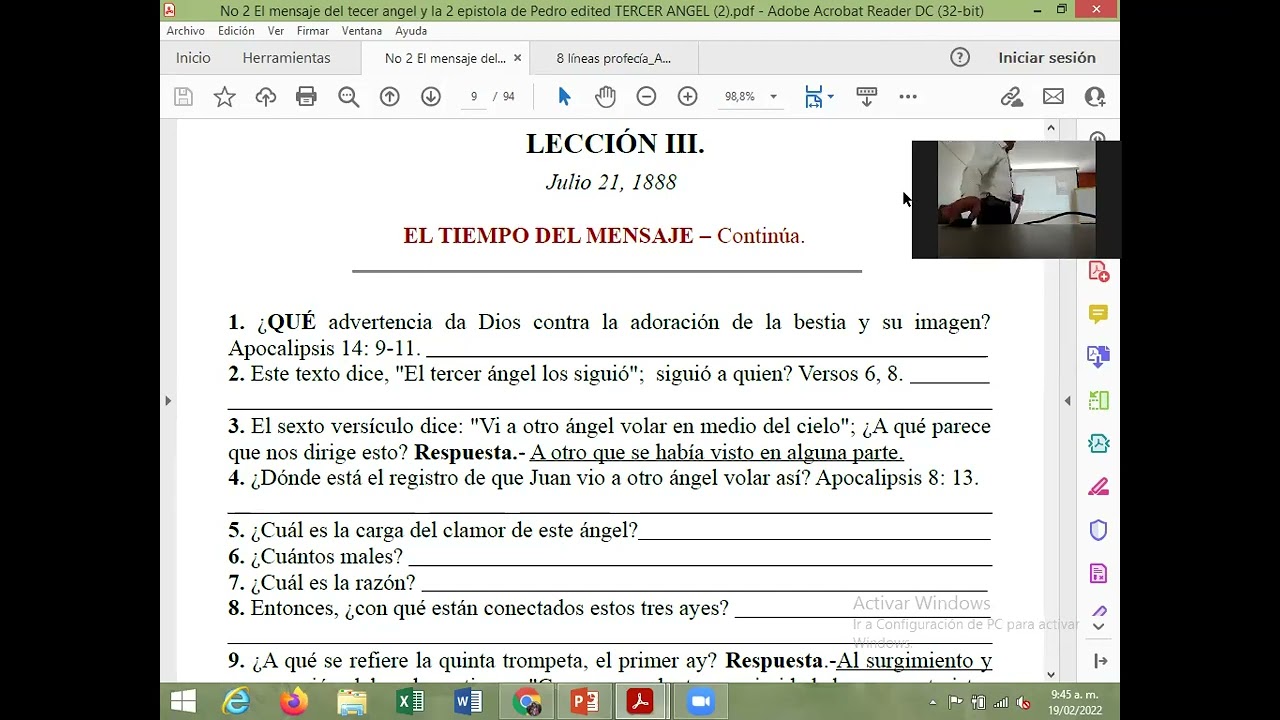1280x720 pixels.
Task: Open Protect shield tool in sidebar
Action: point(1098,530)
